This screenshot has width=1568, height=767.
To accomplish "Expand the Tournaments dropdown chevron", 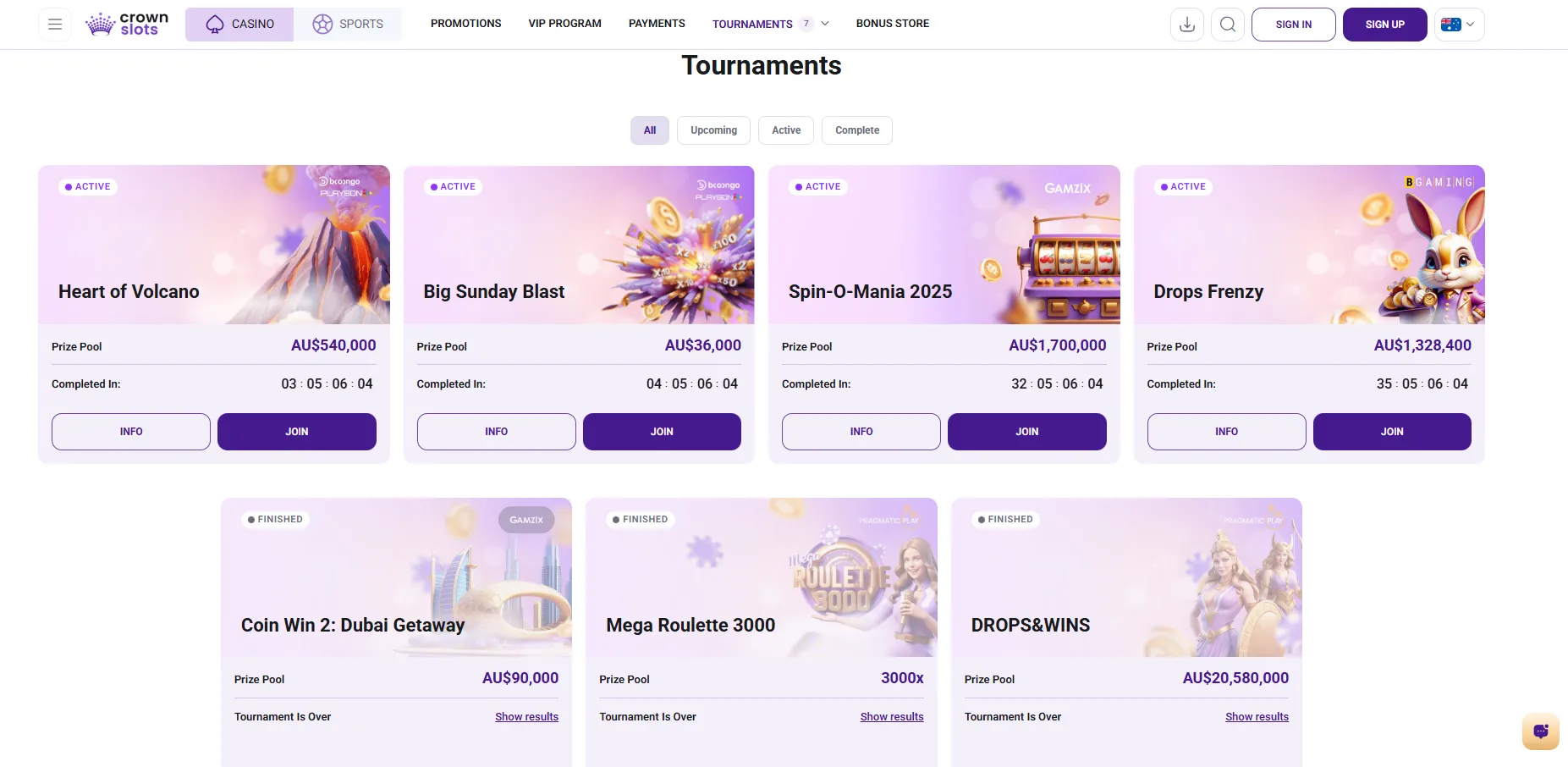I will (825, 24).
